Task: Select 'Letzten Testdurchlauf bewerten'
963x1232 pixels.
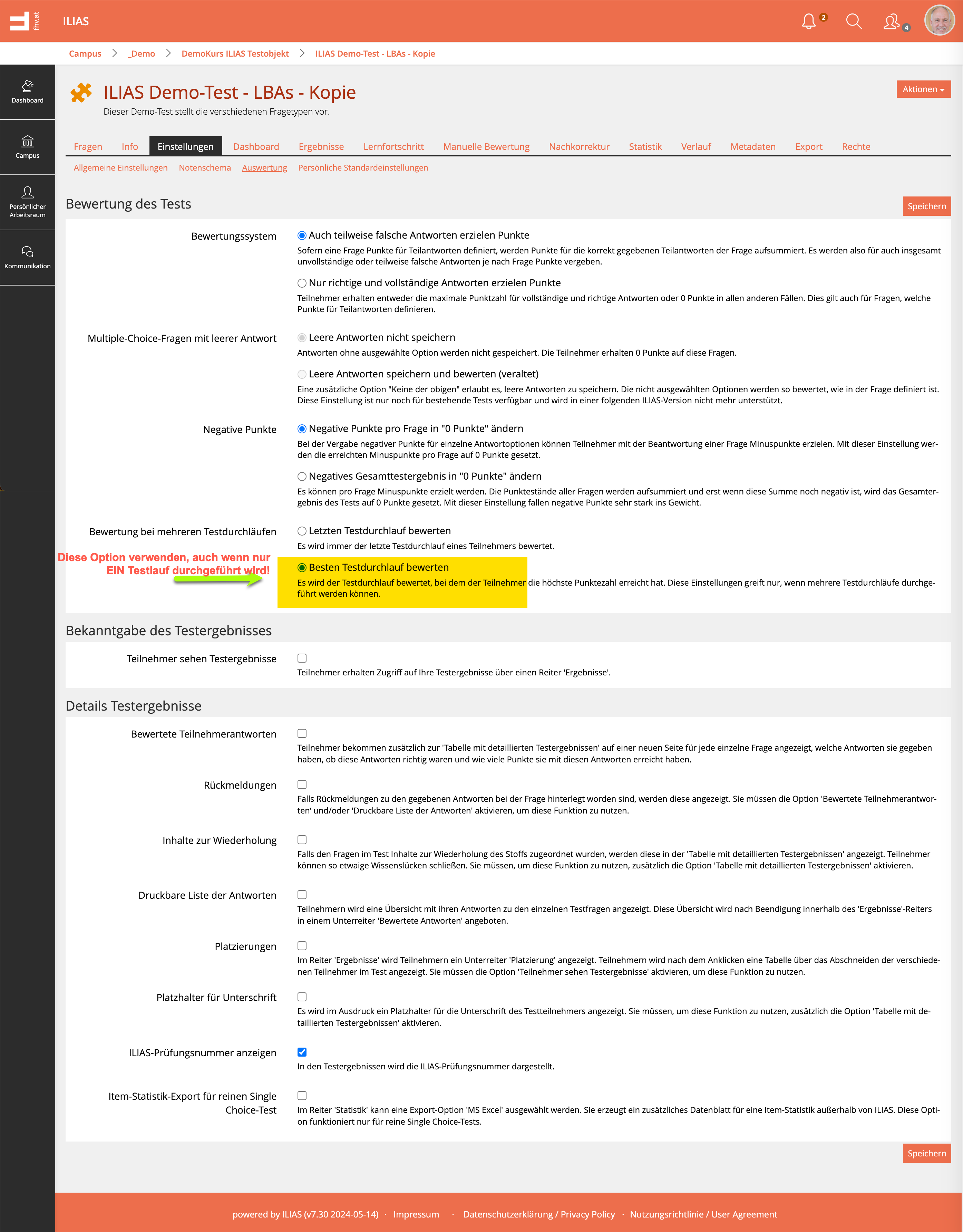Action: coord(302,531)
